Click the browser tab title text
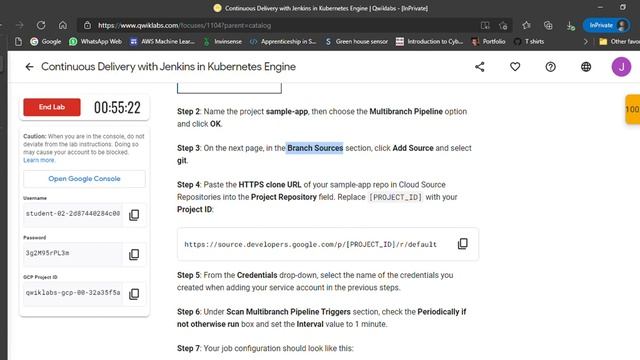 326,8
